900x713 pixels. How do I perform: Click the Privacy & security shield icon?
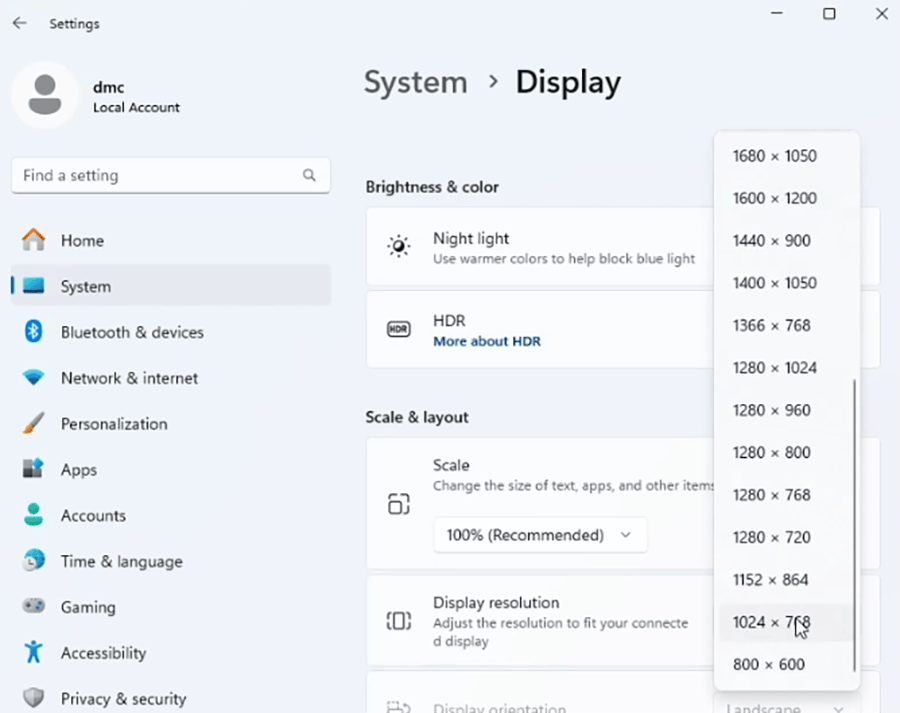33,698
